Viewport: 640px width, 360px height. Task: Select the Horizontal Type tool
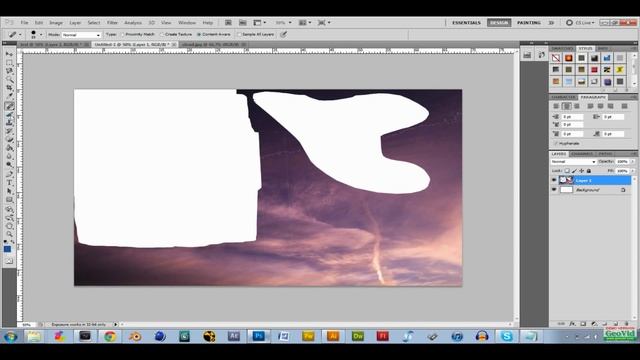click(9, 182)
